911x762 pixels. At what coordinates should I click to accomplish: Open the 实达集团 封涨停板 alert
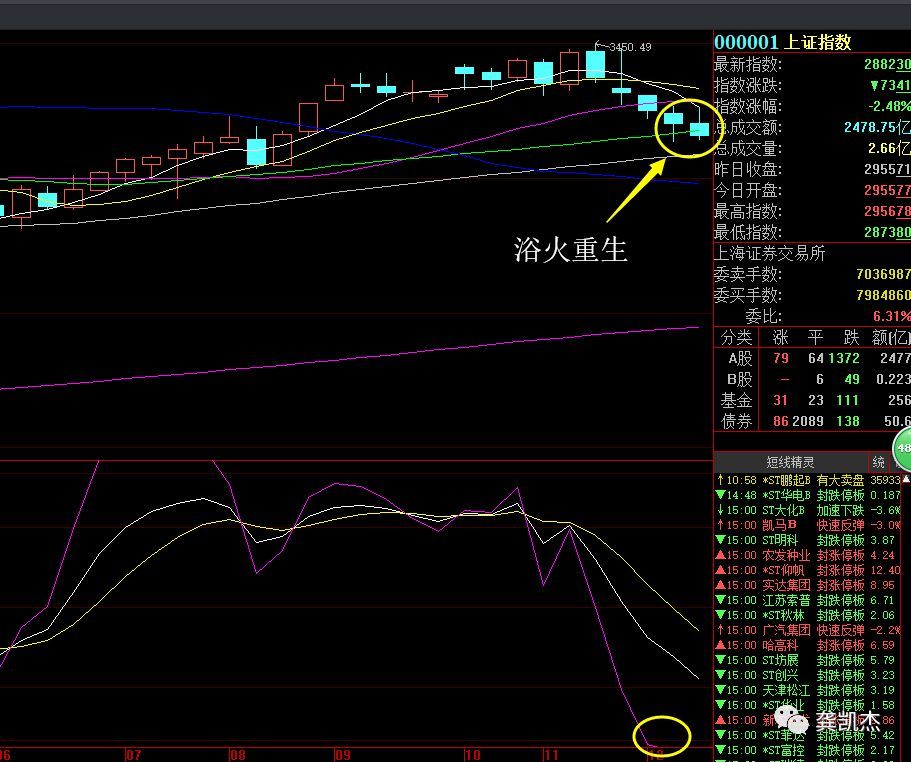[808, 585]
